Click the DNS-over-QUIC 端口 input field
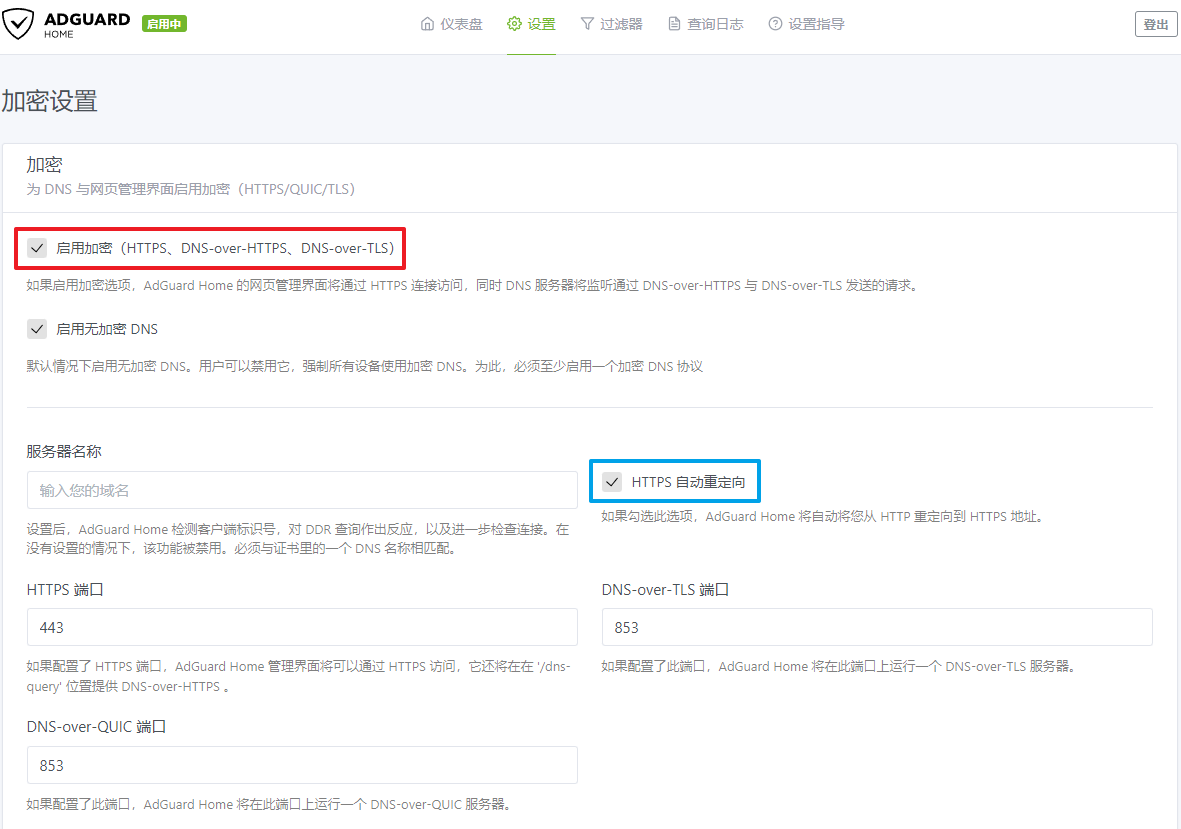Image resolution: width=1181 pixels, height=829 pixels. pyautogui.click(x=302, y=765)
